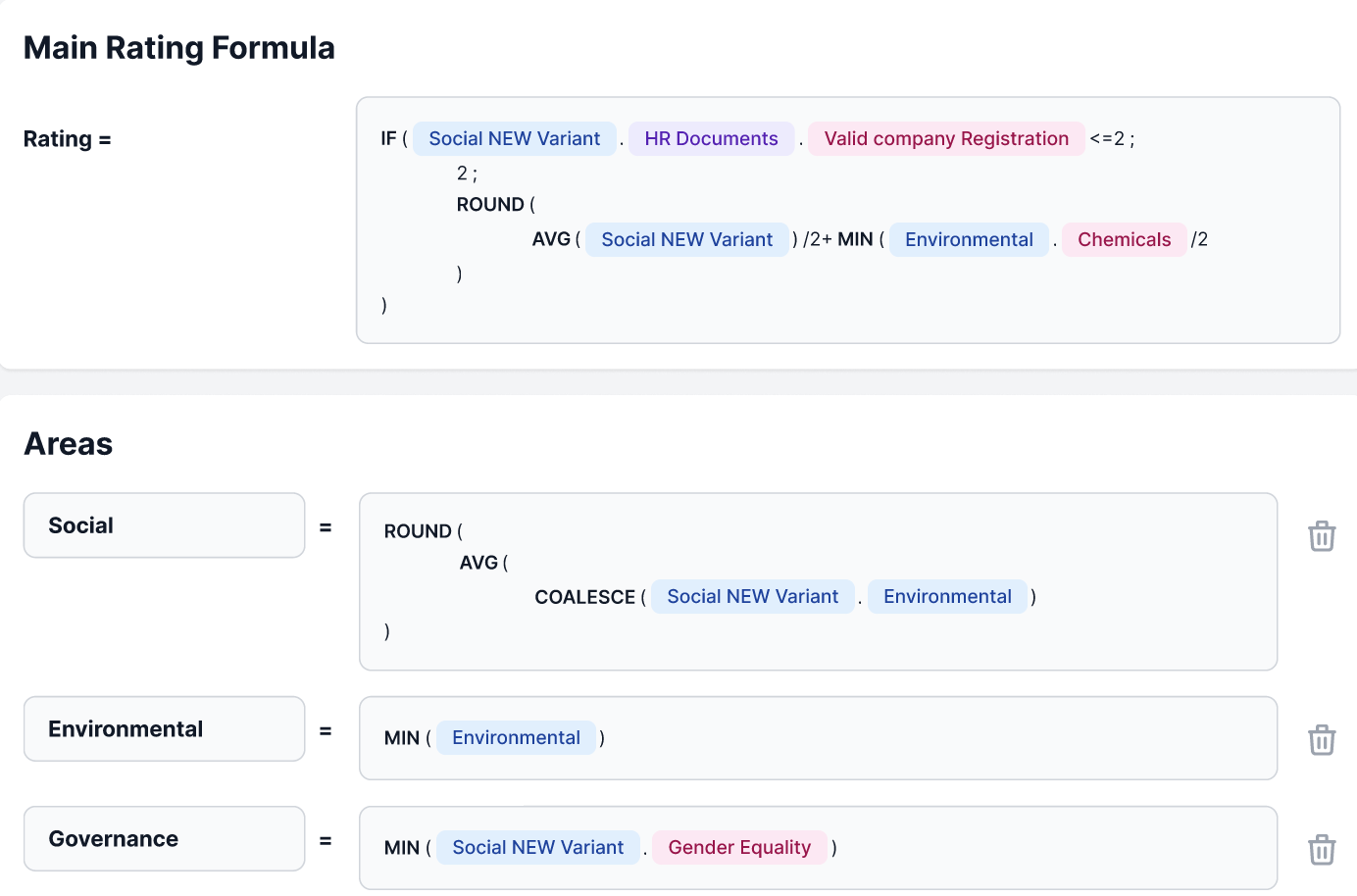Click Environmental chip before Chemicals
The height and width of the screenshot is (896, 1357).
(970, 240)
